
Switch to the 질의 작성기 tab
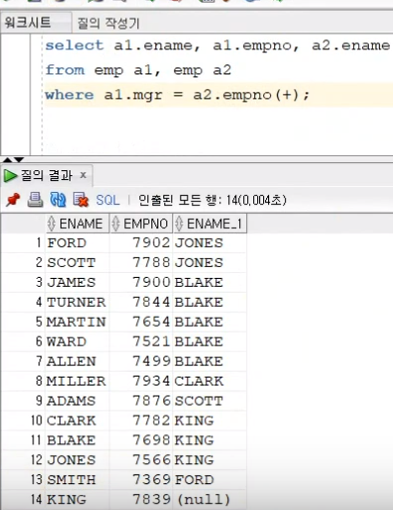[x=108, y=23]
